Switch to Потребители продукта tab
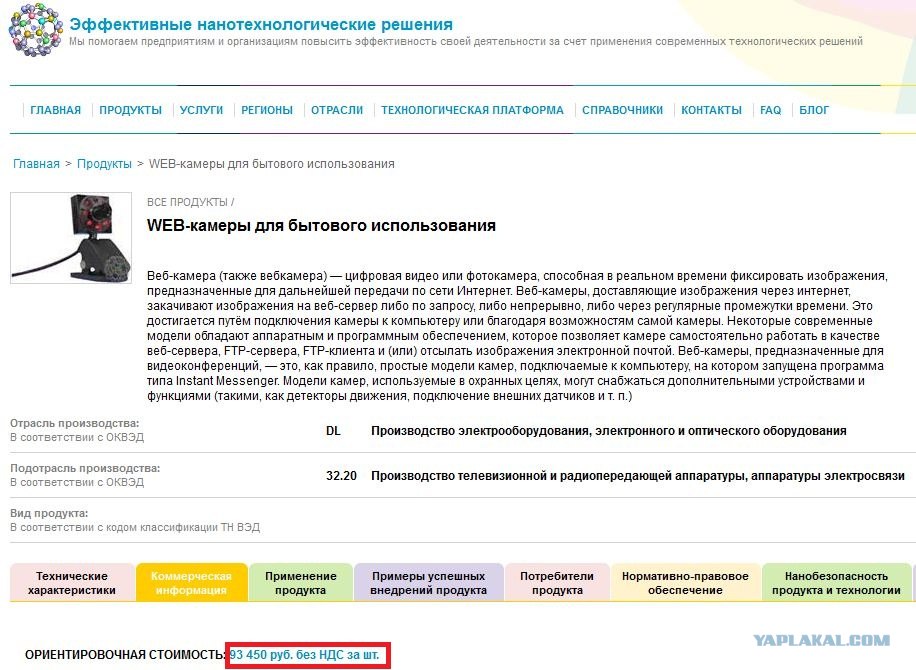This screenshot has width=916, height=670. (x=557, y=583)
